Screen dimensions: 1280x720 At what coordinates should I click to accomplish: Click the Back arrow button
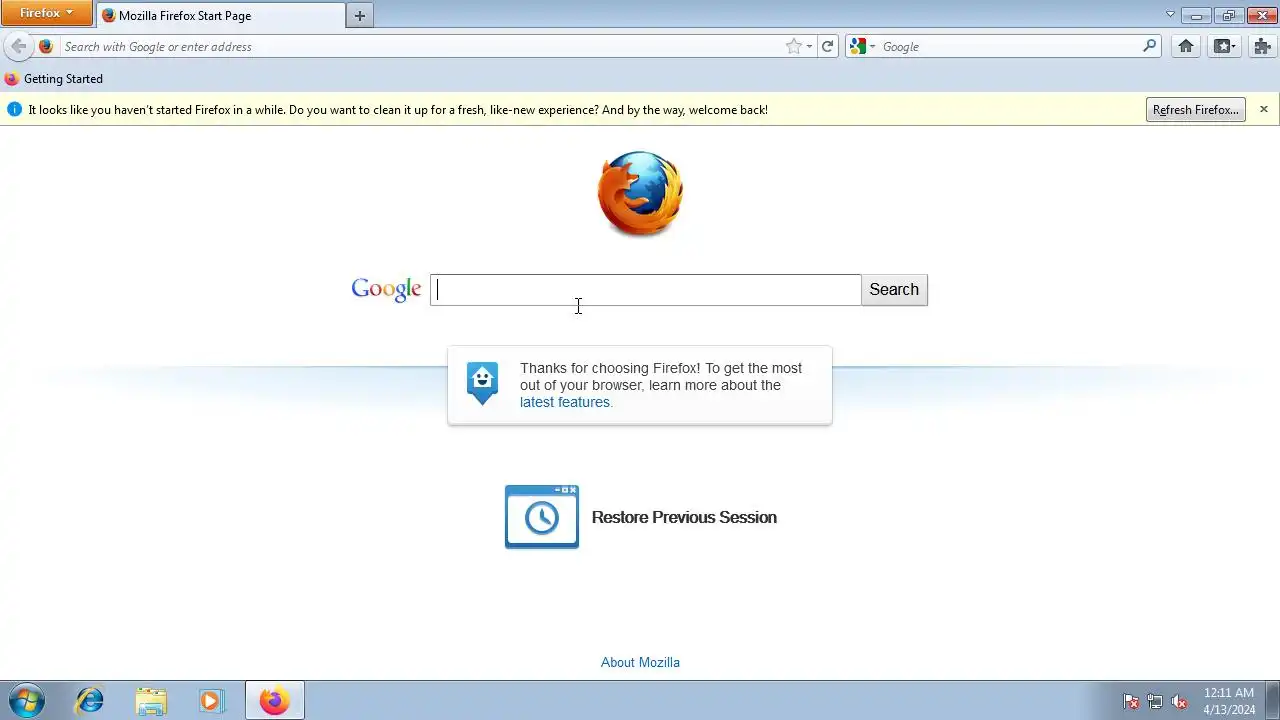[x=19, y=46]
